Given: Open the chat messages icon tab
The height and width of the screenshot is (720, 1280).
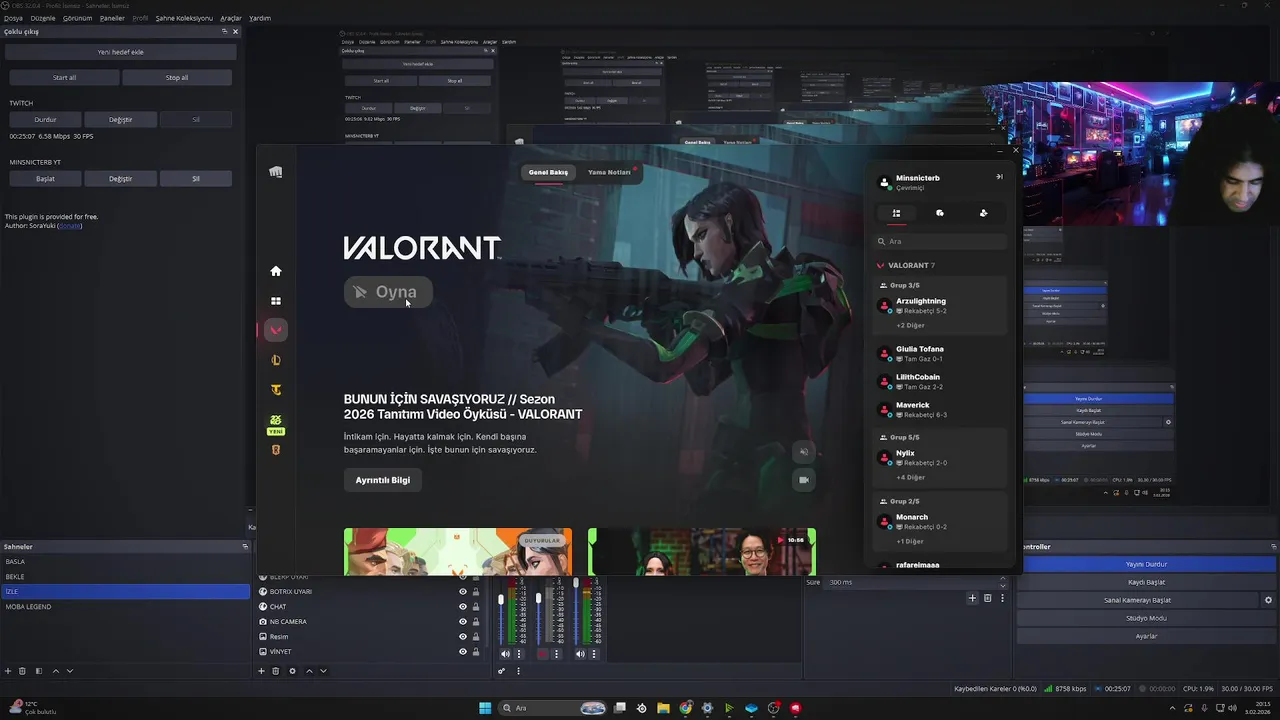Looking at the screenshot, I should tap(940, 213).
